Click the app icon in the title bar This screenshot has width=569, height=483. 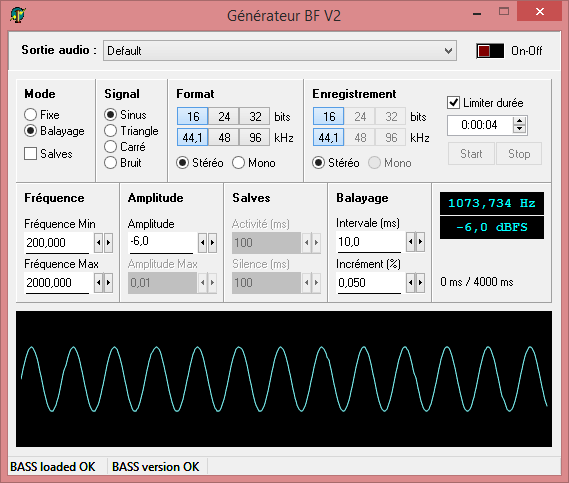tap(17, 15)
